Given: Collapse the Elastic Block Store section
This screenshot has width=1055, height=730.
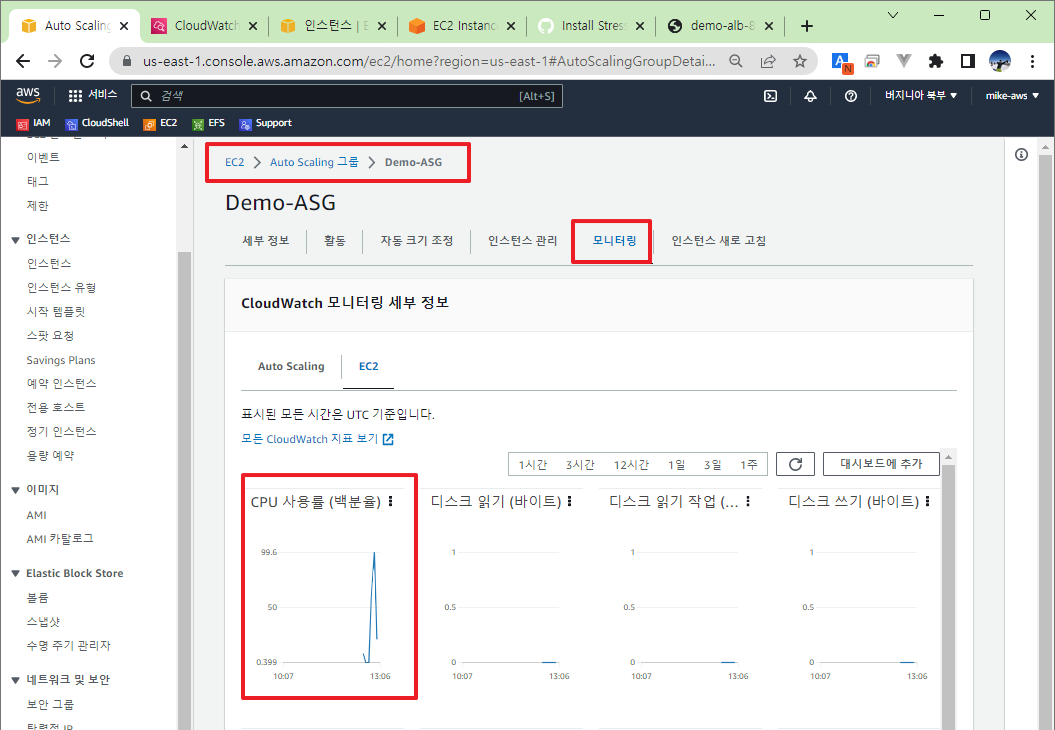Looking at the screenshot, I should pyautogui.click(x=15, y=574).
